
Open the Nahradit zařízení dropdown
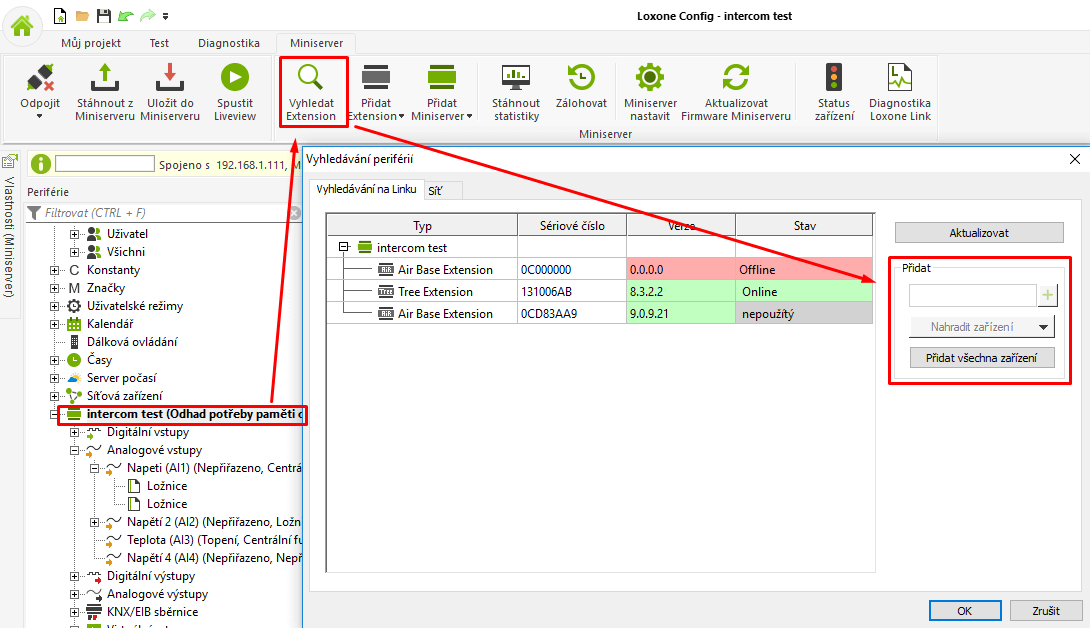point(982,327)
